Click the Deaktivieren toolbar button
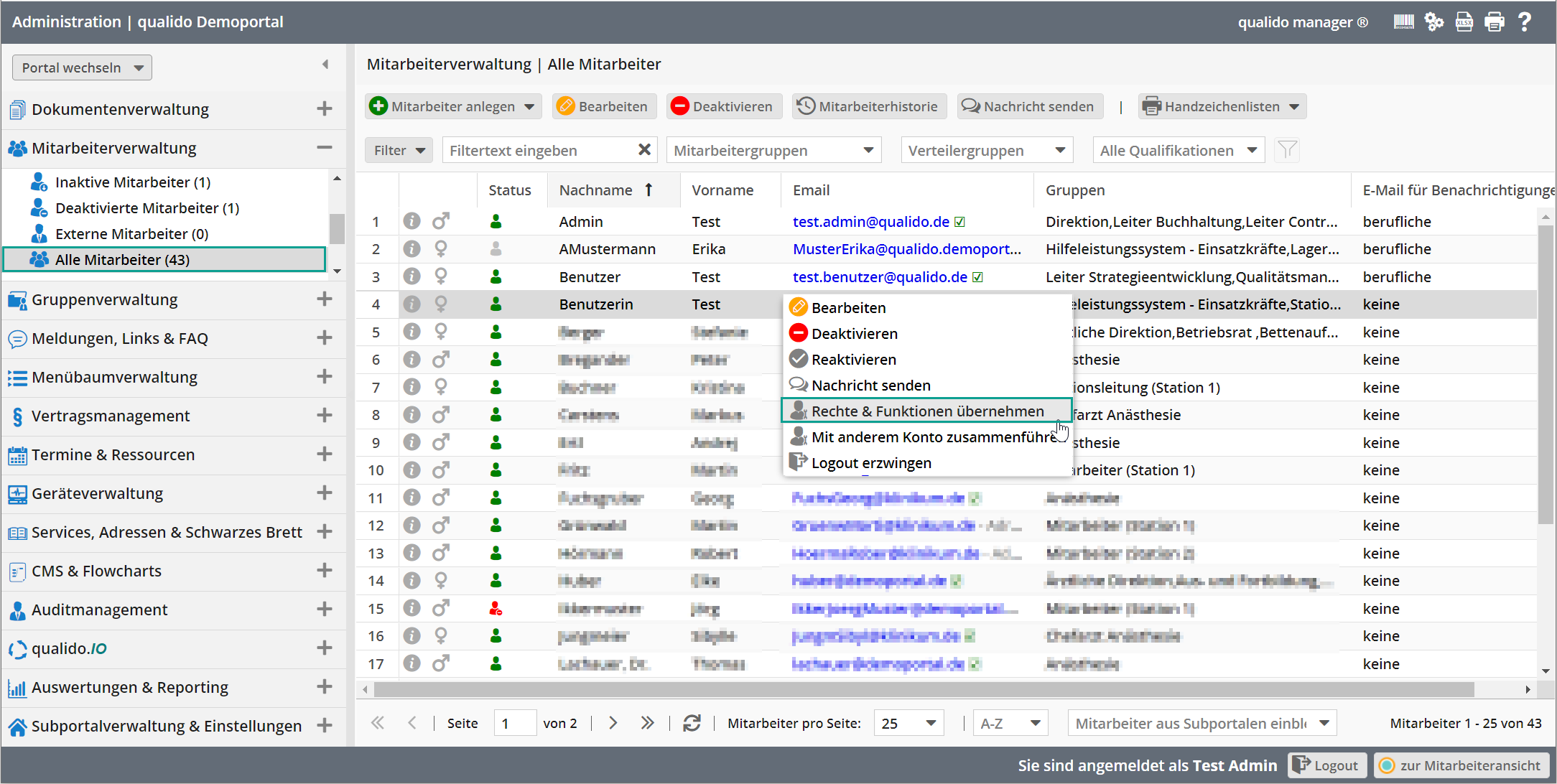1557x784 pixels. pos(723,106)
